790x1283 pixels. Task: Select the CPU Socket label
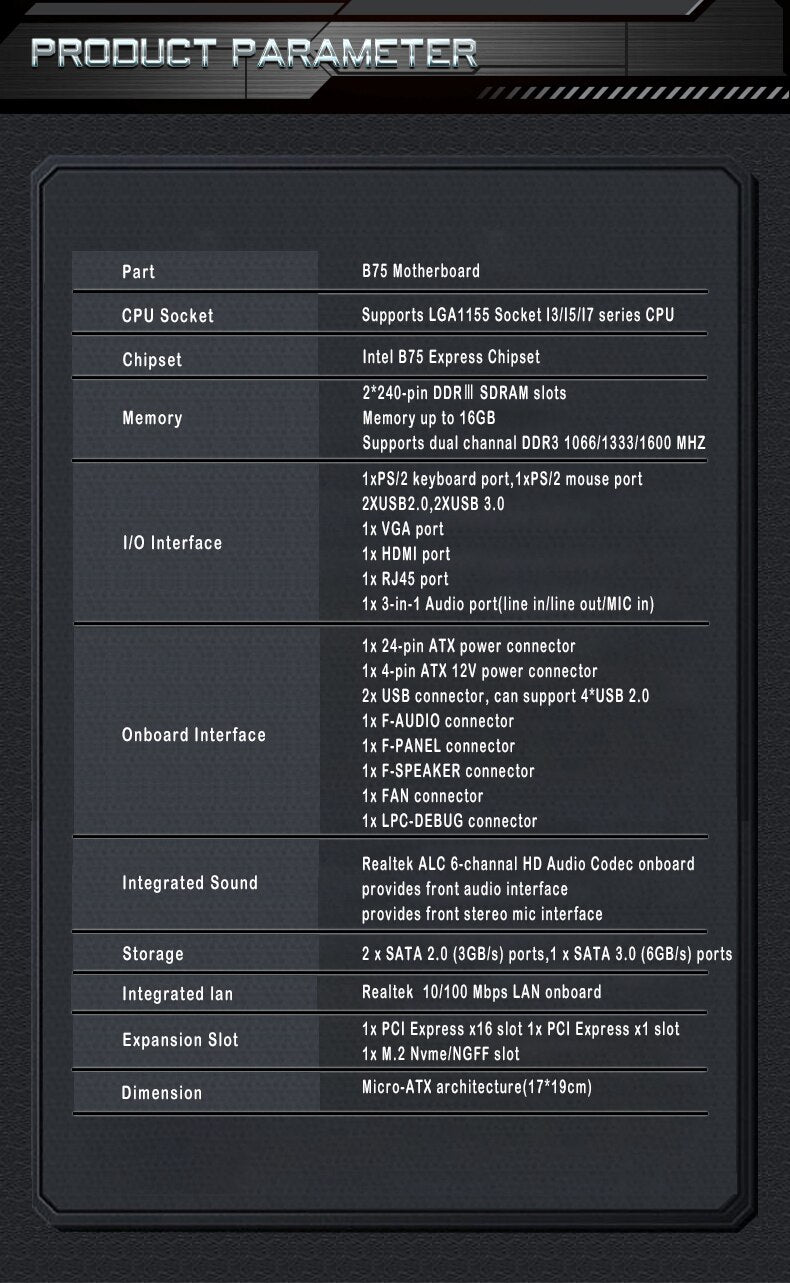[x=167, y=316]
